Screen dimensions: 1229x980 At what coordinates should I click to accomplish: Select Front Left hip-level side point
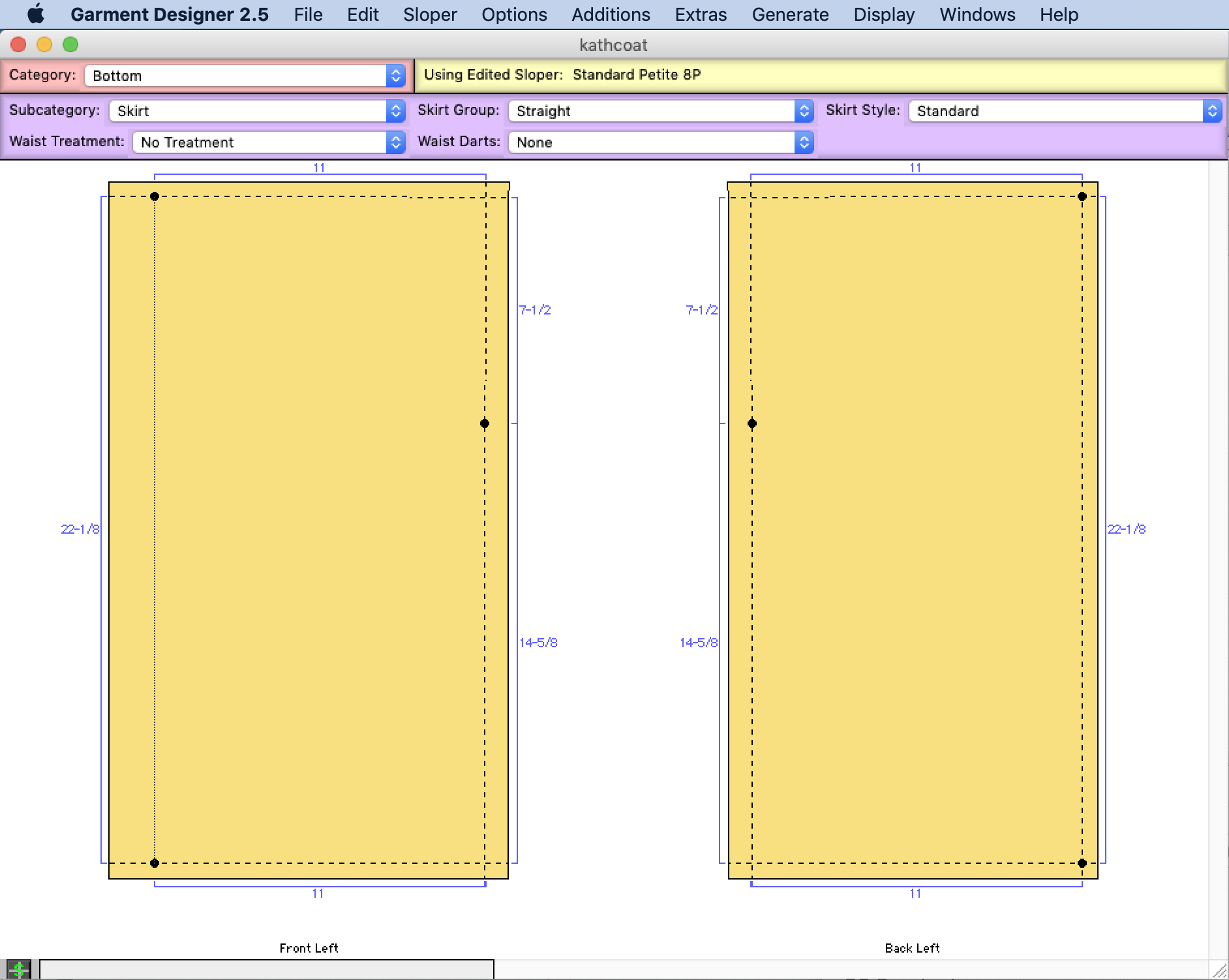click(x=485, y=423)
